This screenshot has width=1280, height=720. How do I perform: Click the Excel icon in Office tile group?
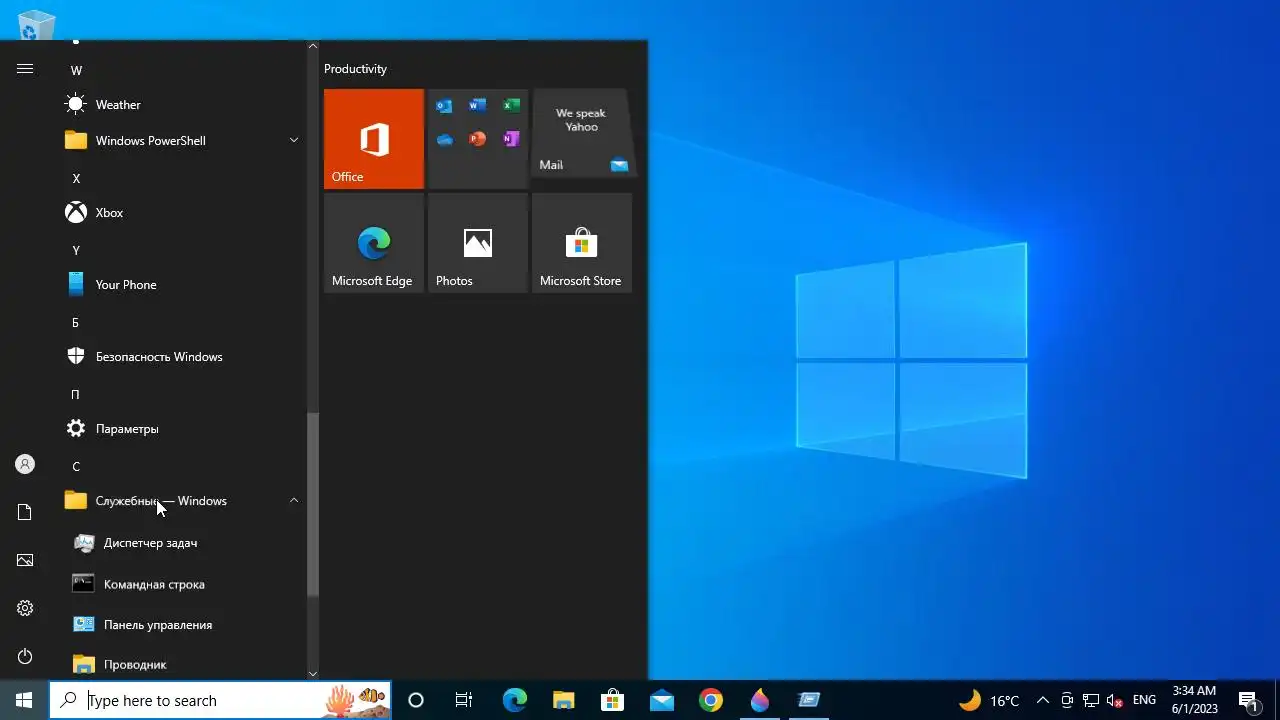[x=511, y=106]
